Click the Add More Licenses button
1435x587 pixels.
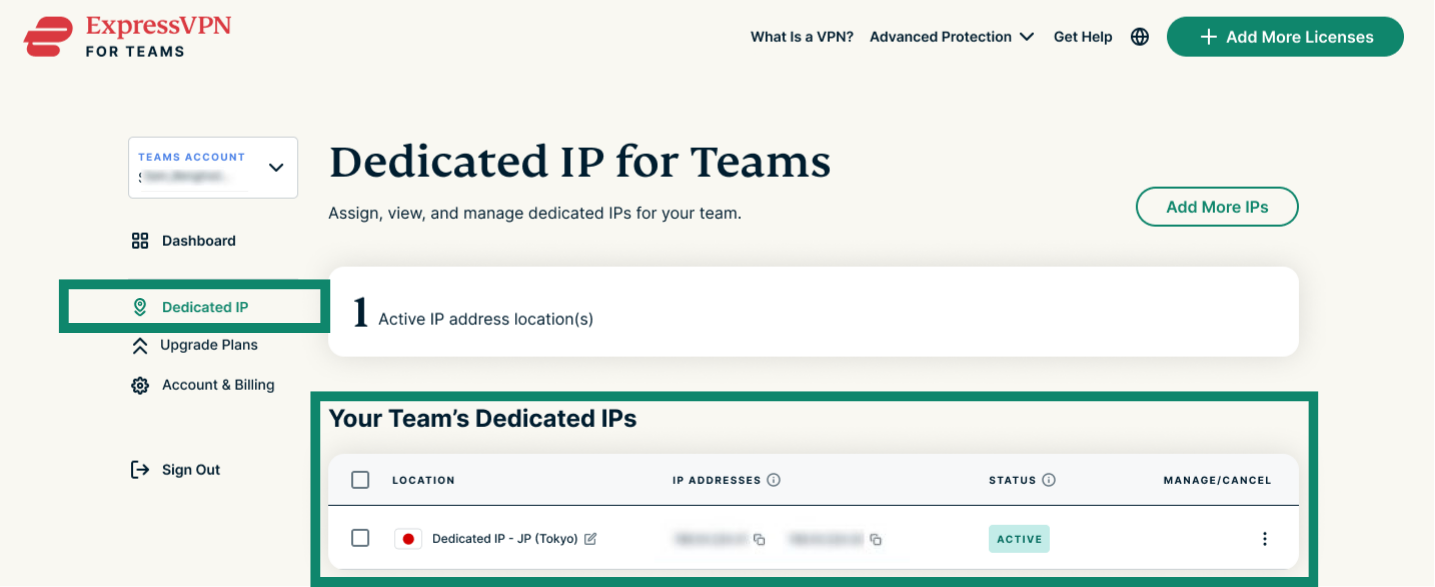tap(1285, 37)
